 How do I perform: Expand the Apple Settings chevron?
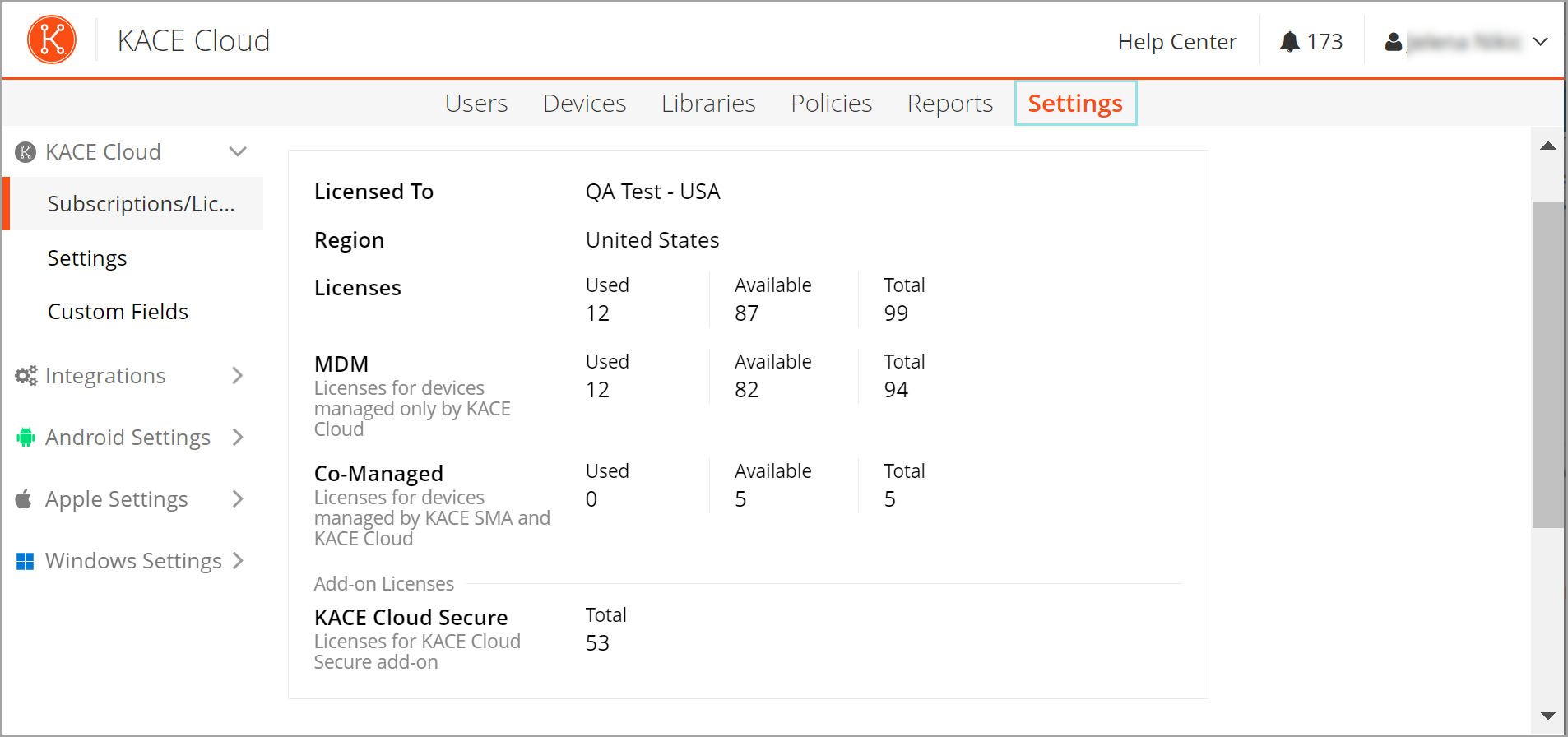pos(238,499)
